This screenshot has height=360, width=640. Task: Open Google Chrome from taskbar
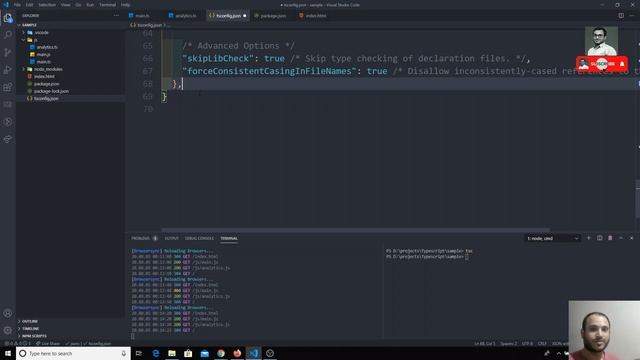221,353
